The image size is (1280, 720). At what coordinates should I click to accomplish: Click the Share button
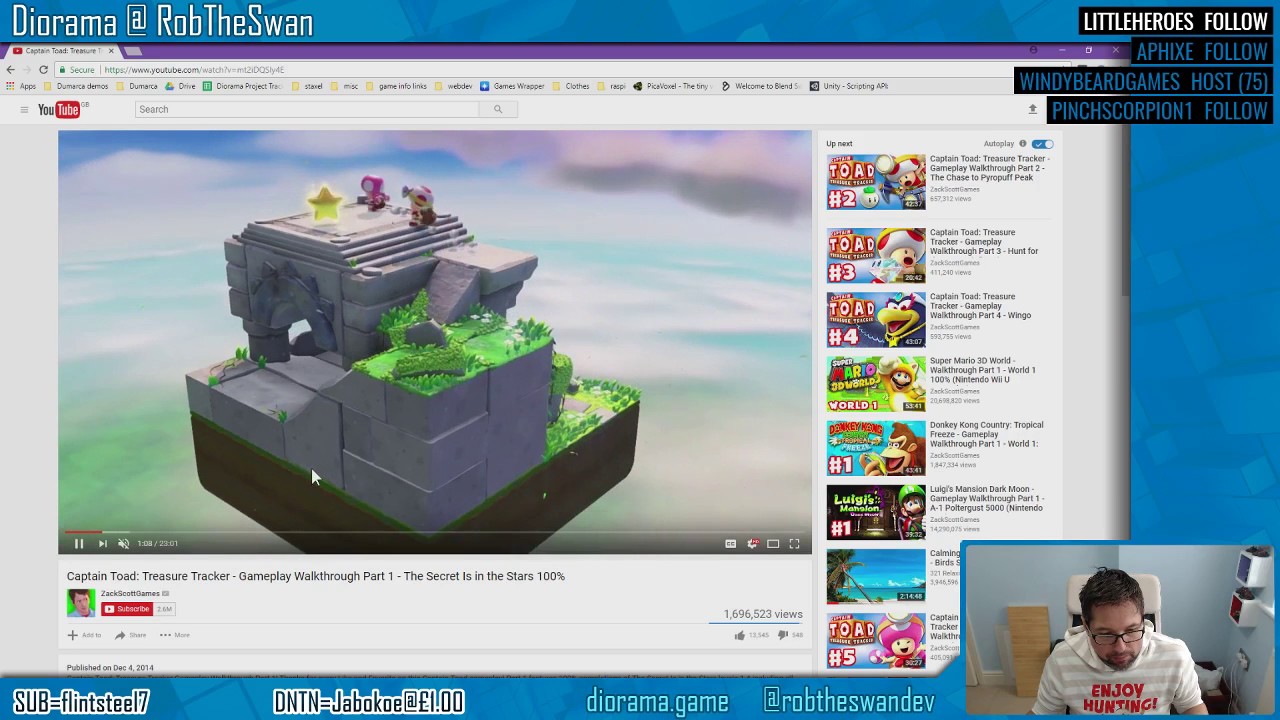pyautogui.click(x=130, y=635)
